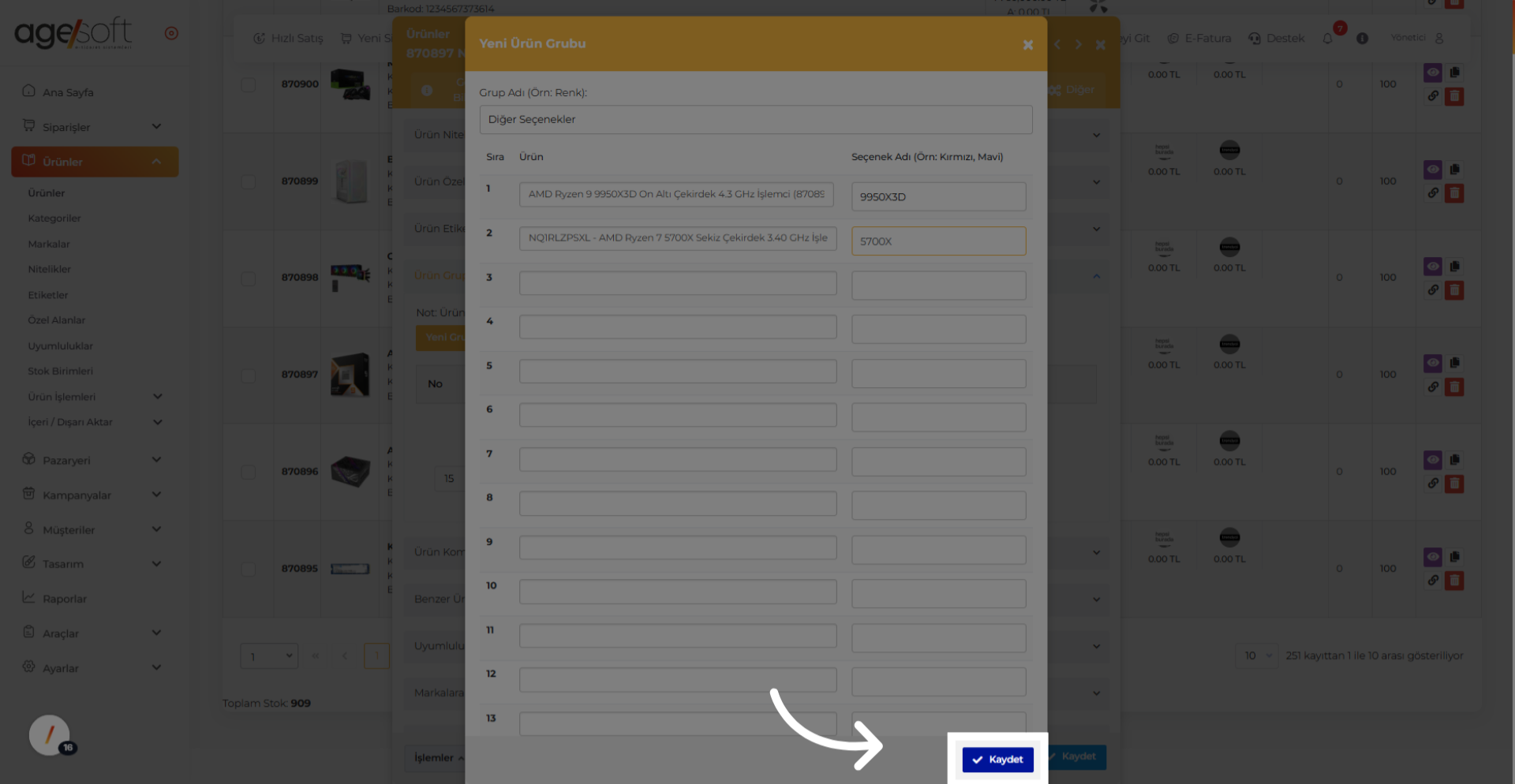1515x784 pixels.
Task: Open the rows-per-page dropdown showing 10
Action: tap(1256, 656)
